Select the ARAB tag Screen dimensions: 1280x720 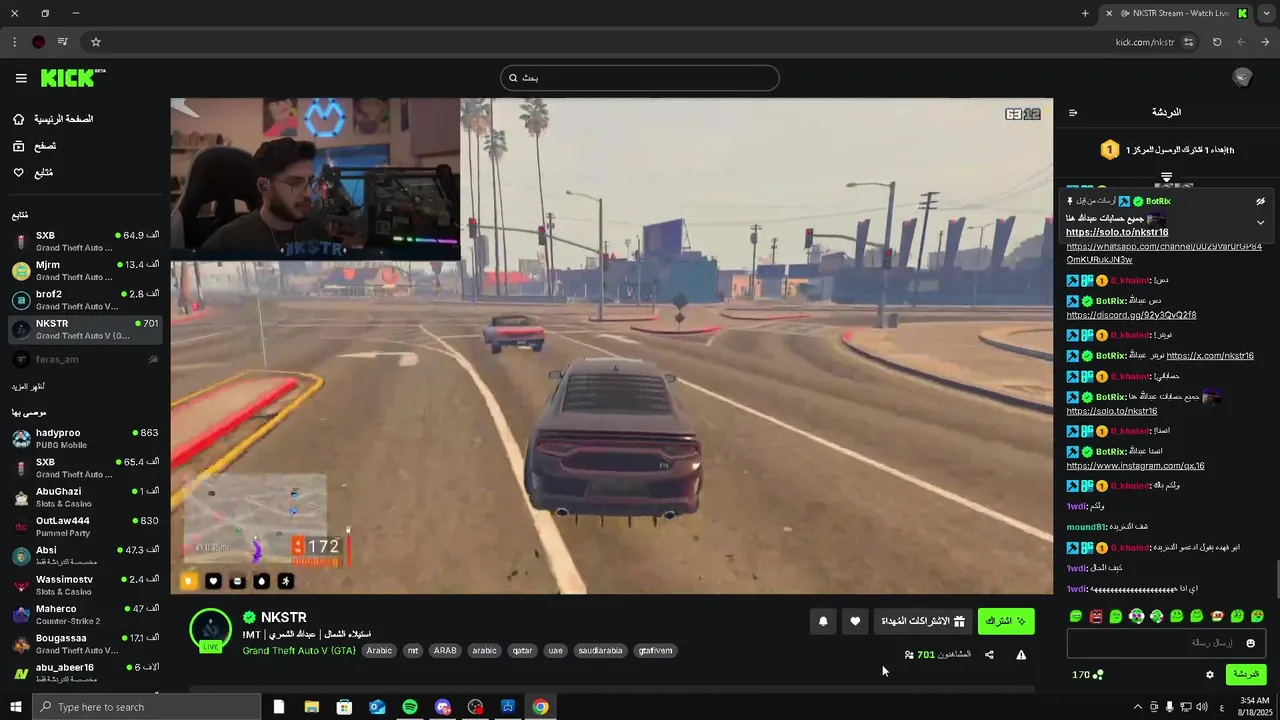pyautogui.click(x=445, y=650)
